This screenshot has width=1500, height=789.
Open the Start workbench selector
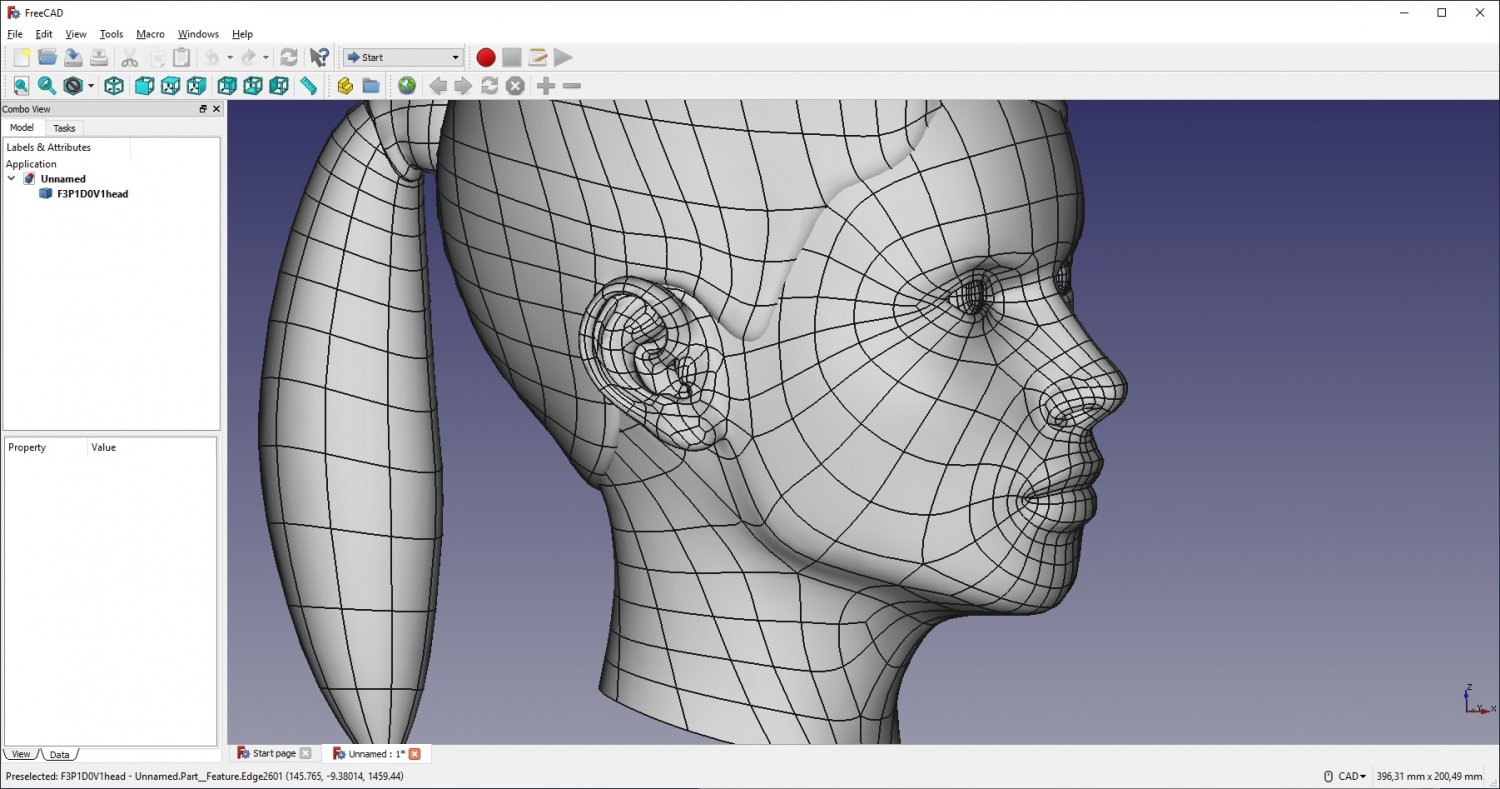pos(402,57)
